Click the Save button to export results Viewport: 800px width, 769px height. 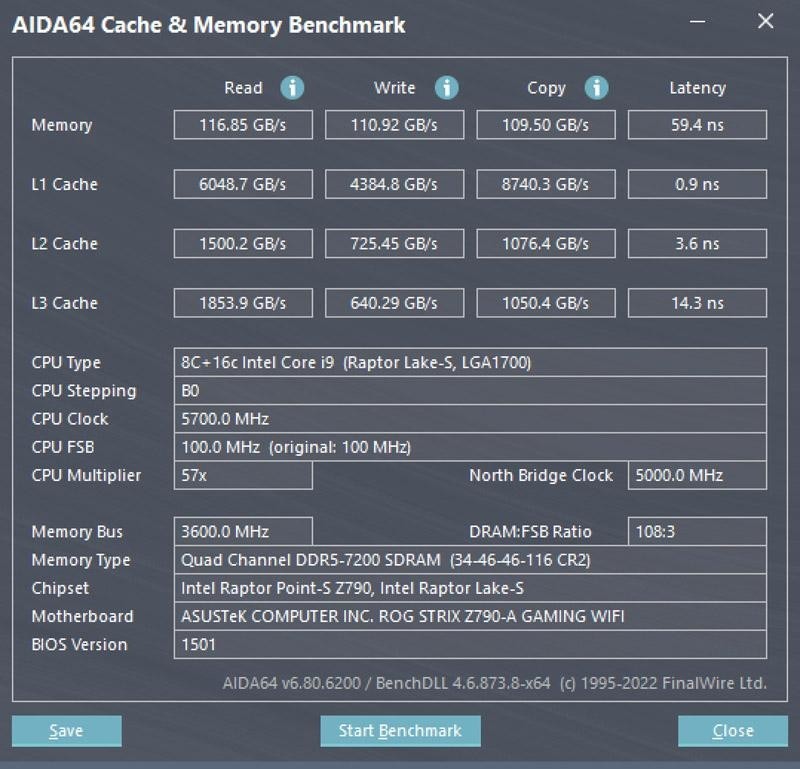pyautogui.click(x=66, y=731)
